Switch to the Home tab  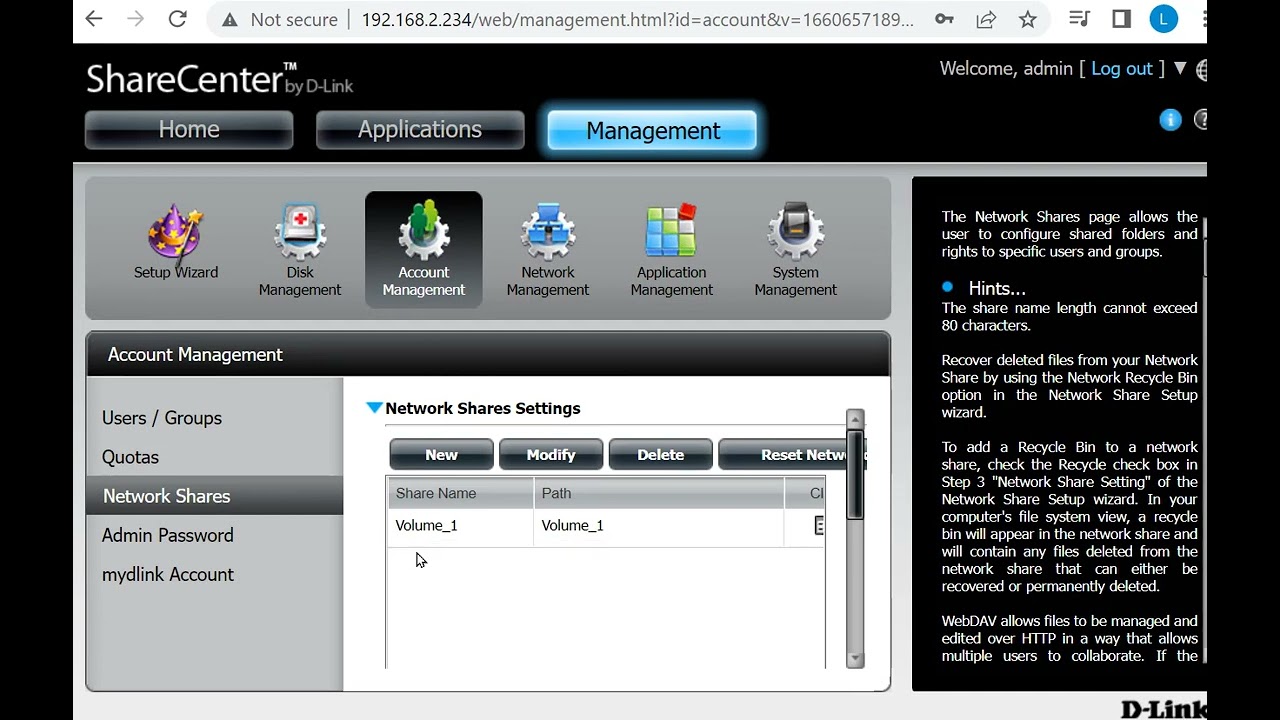tap(189, 130)
